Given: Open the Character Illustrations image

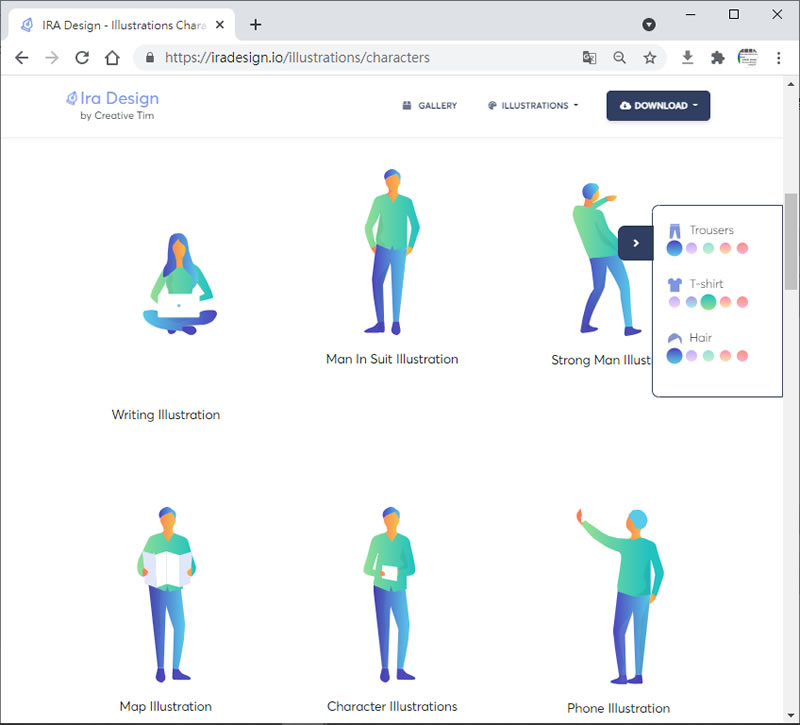Looking at the screenshot, I should pos(390,594).
